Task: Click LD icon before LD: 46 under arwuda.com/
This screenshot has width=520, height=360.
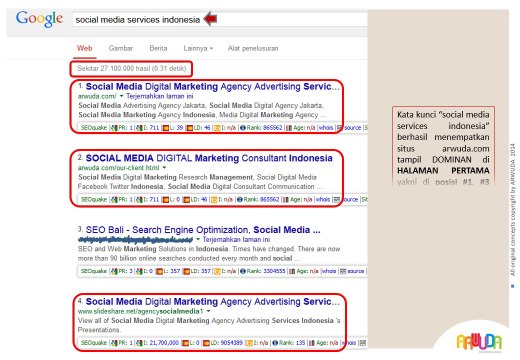Action: click(189, 128)
